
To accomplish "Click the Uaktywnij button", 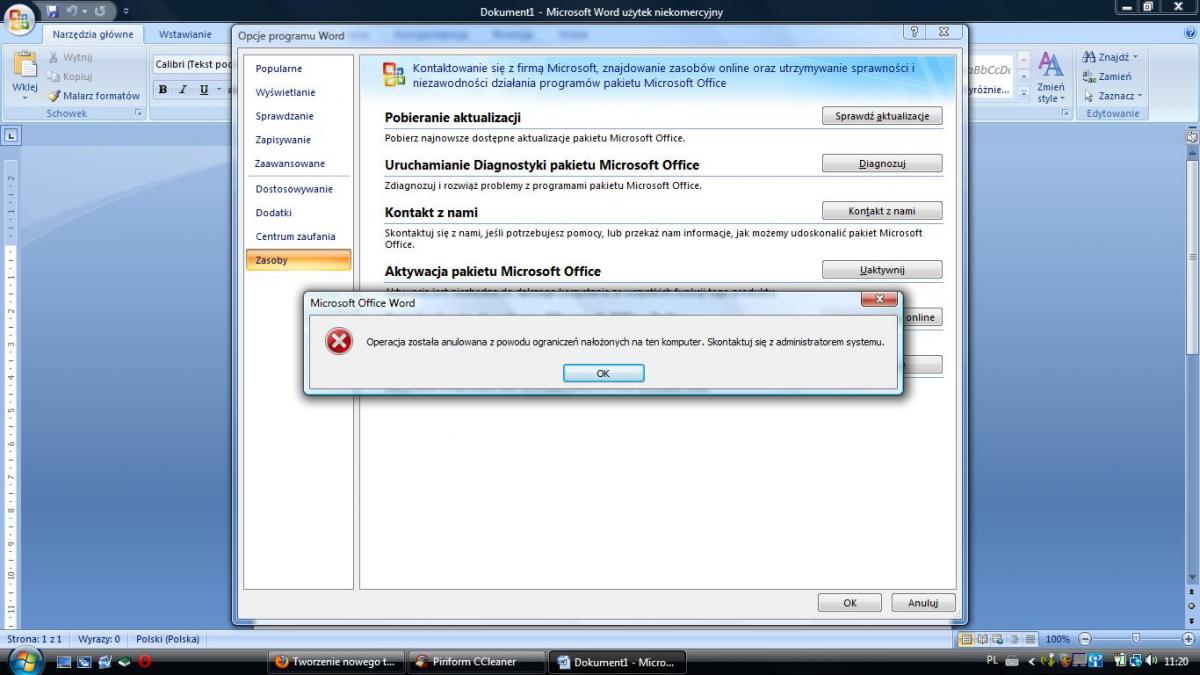I will 882,270.
